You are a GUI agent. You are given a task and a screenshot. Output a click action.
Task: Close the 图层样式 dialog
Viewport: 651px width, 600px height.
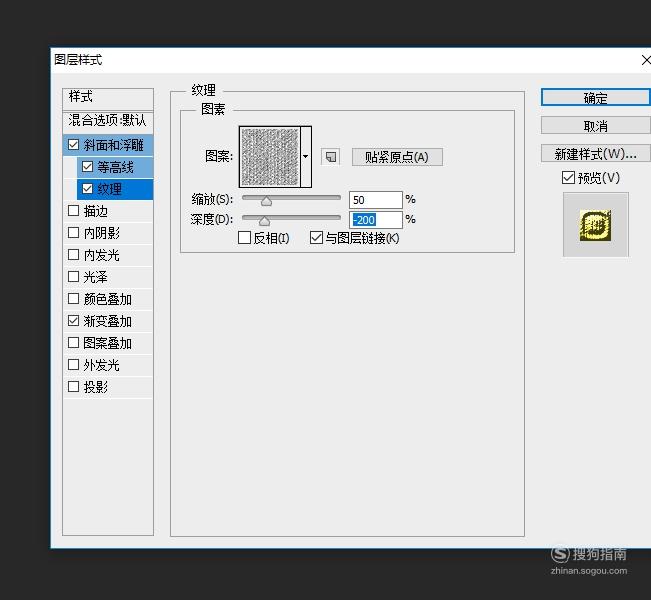click(x=646, y=60)
